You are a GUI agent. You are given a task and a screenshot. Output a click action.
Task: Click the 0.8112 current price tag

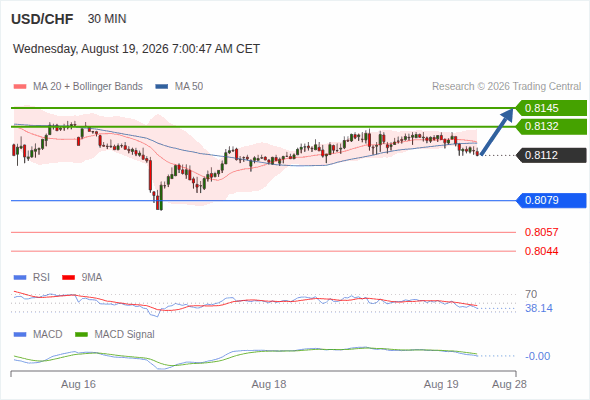551,155
